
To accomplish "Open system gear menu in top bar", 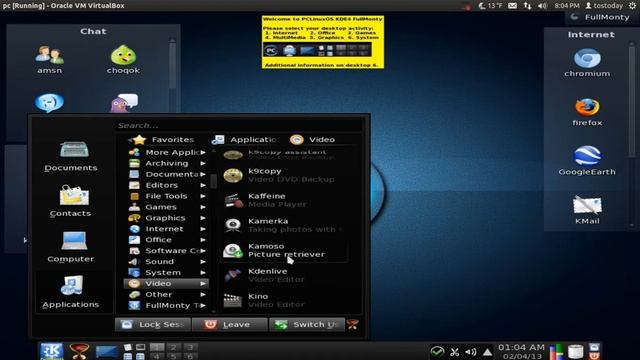I will pyautogui.click(x=632, y=6).
